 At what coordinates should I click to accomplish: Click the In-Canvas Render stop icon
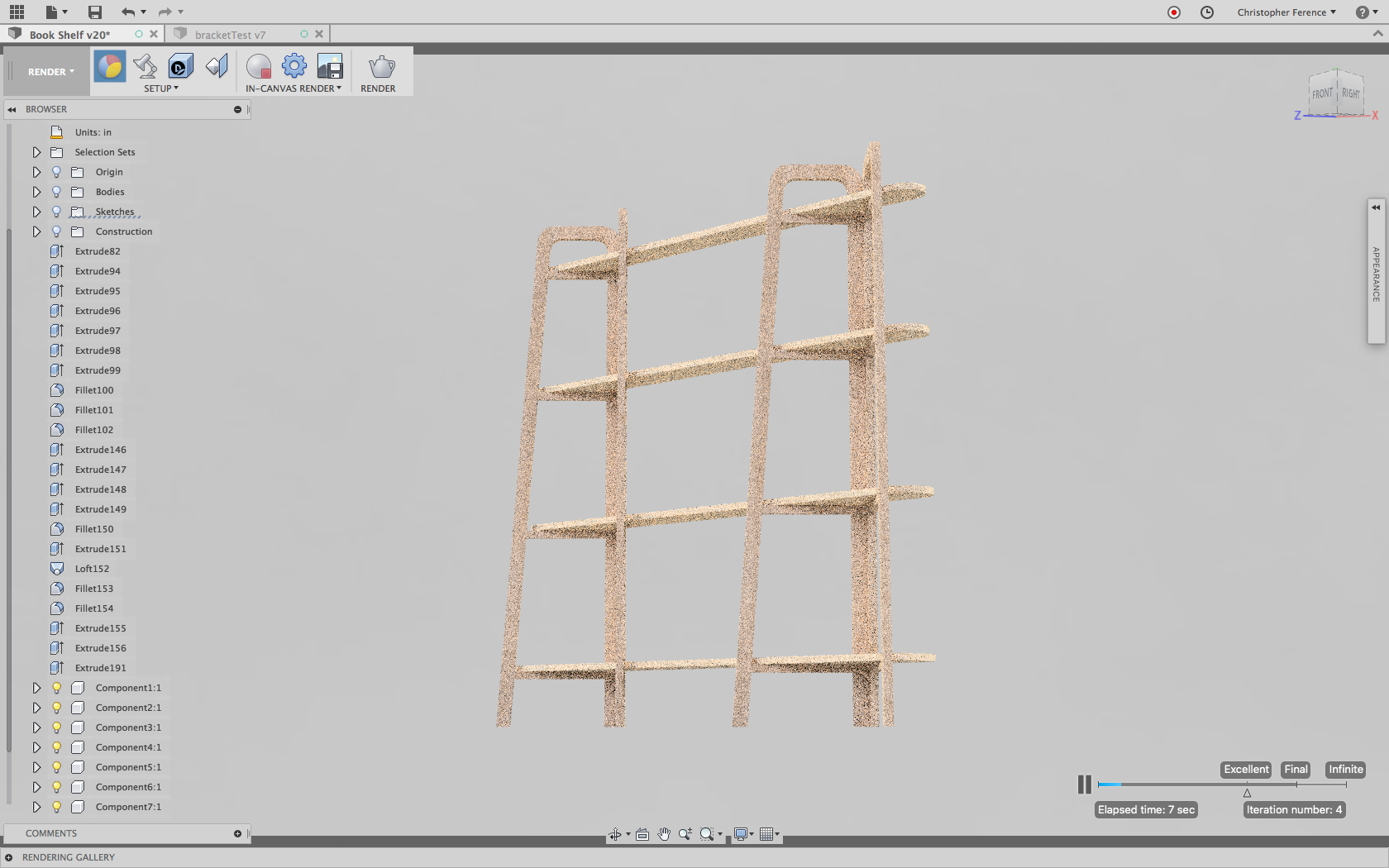click(x=259, y=66)
